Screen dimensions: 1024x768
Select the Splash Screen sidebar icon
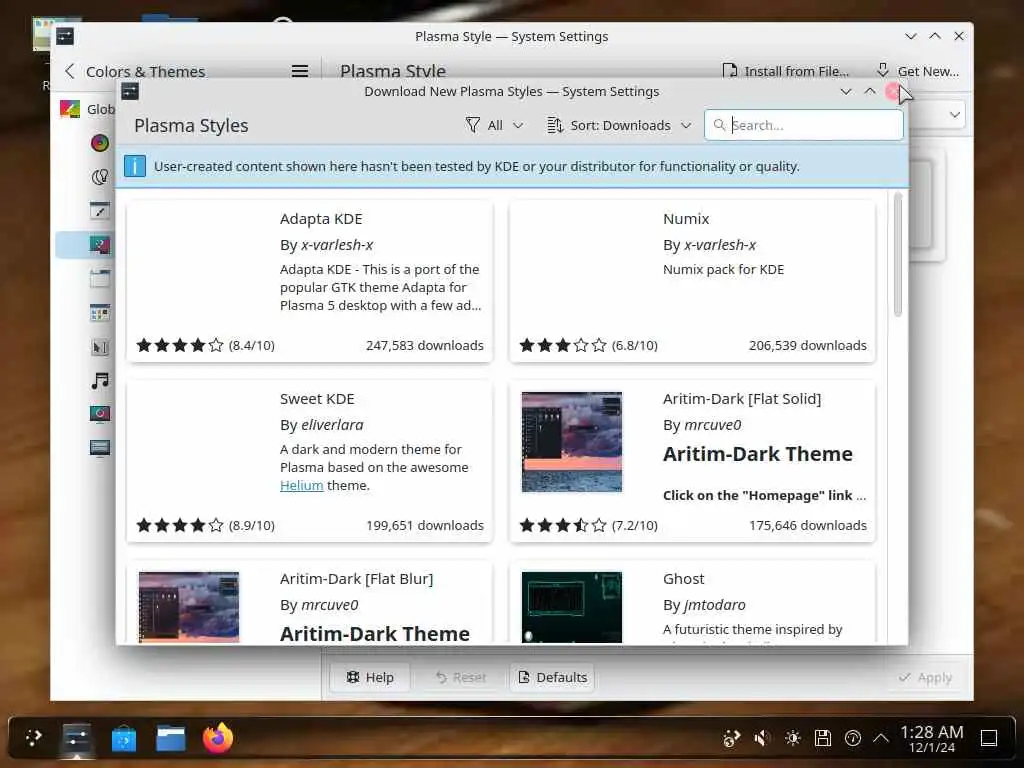pos(100,414)
